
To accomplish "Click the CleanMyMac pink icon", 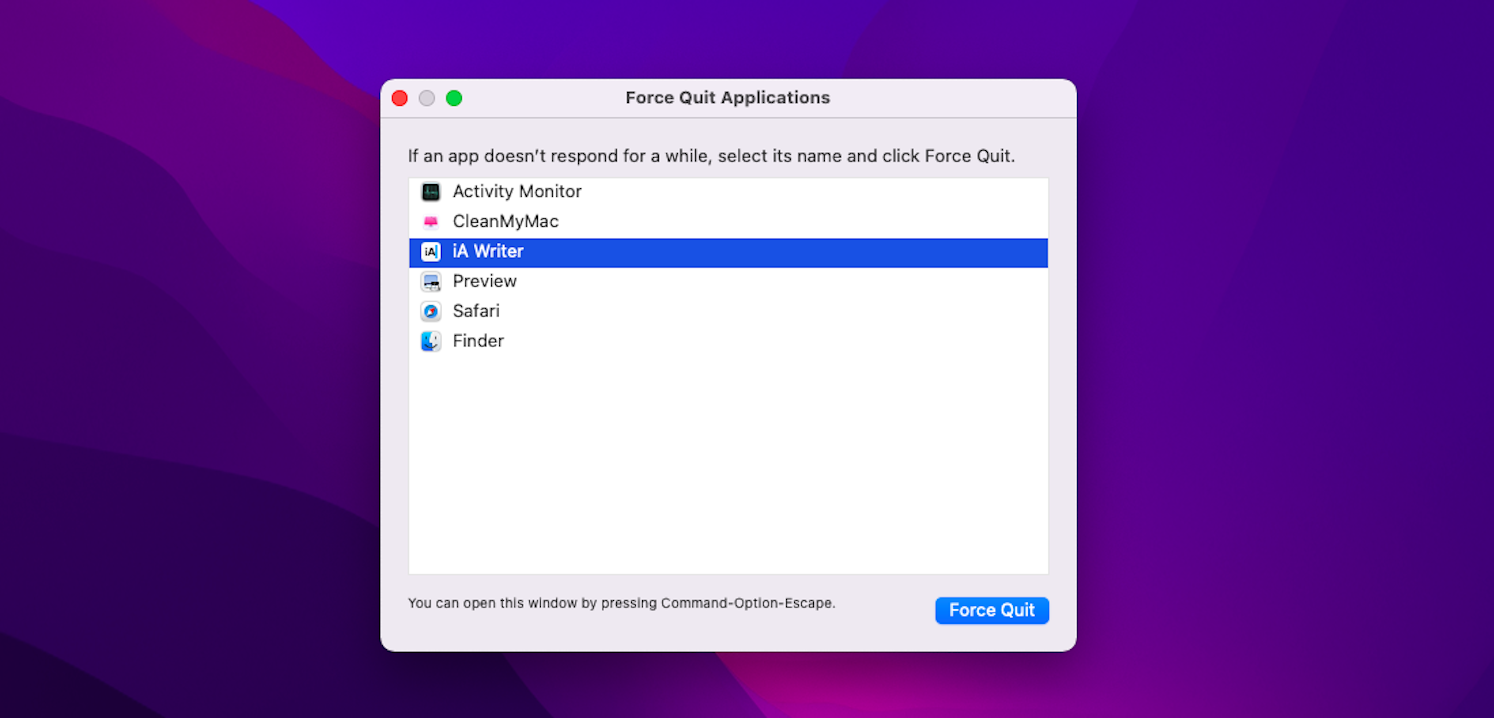I will pyautogui.click(x=430, y=221).
